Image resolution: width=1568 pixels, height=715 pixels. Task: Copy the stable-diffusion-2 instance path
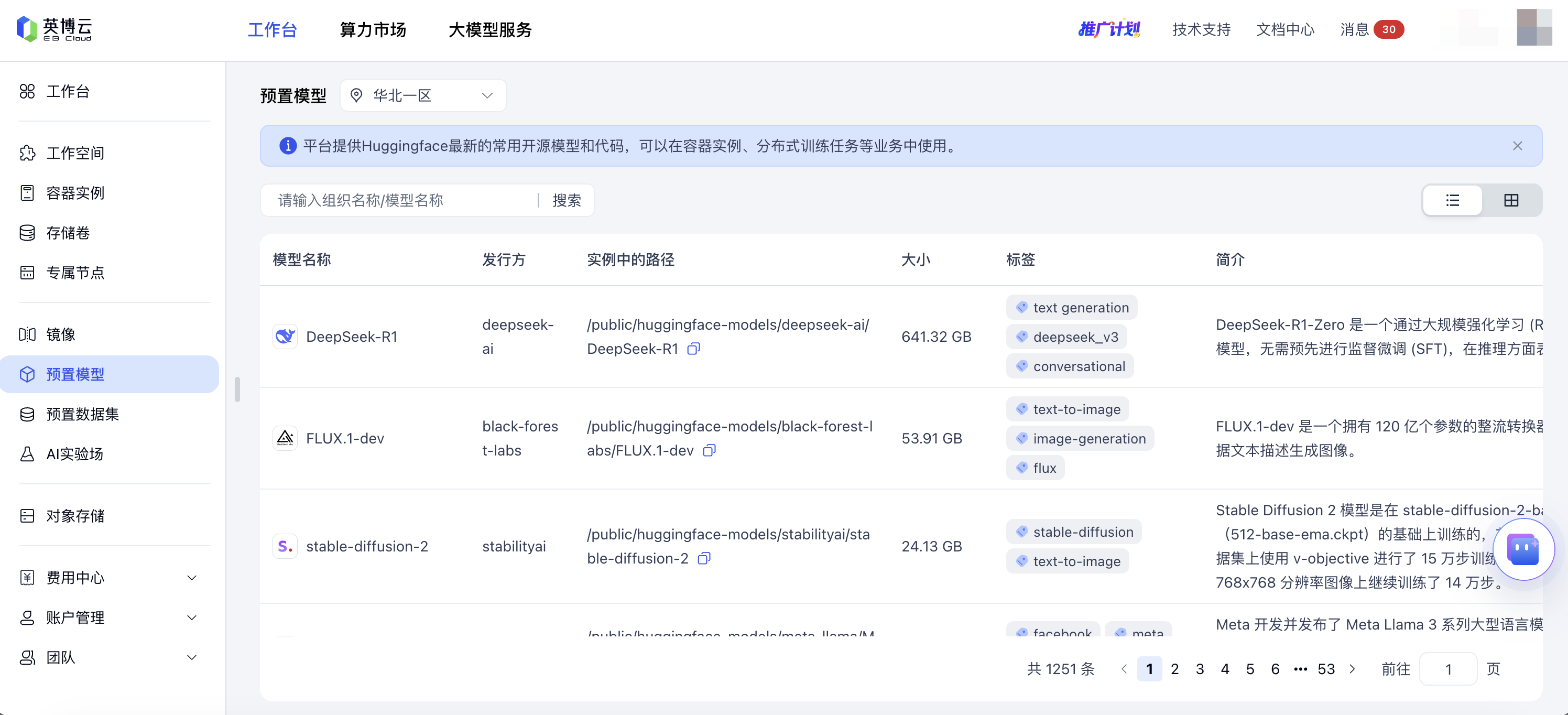tap(704, 558)
